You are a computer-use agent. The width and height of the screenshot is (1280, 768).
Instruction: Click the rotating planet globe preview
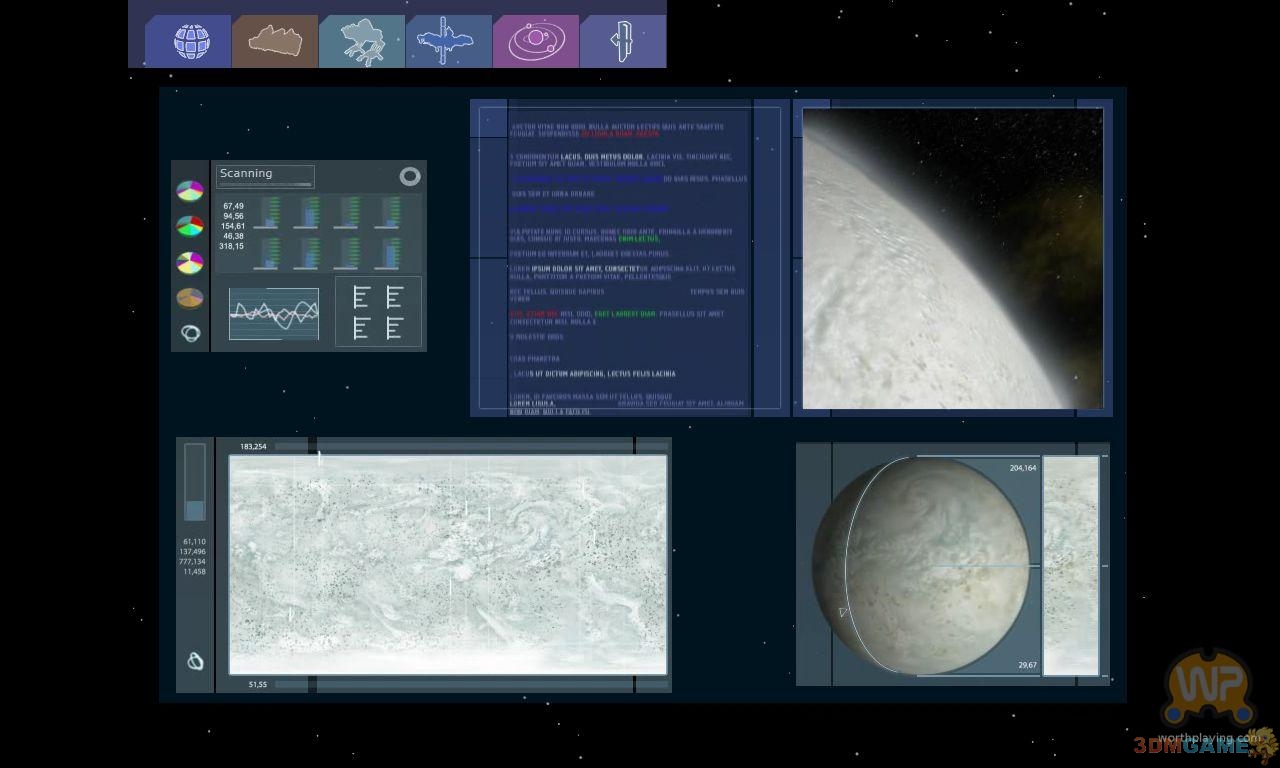925,565
